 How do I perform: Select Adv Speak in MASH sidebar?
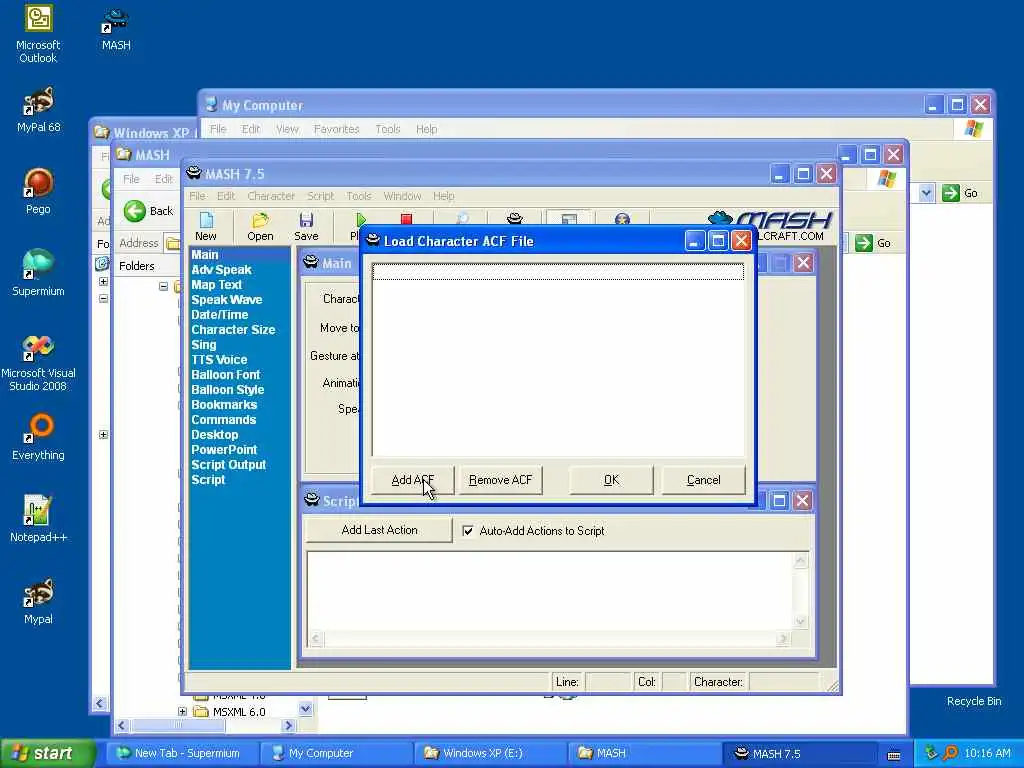(x=221, y=270)
